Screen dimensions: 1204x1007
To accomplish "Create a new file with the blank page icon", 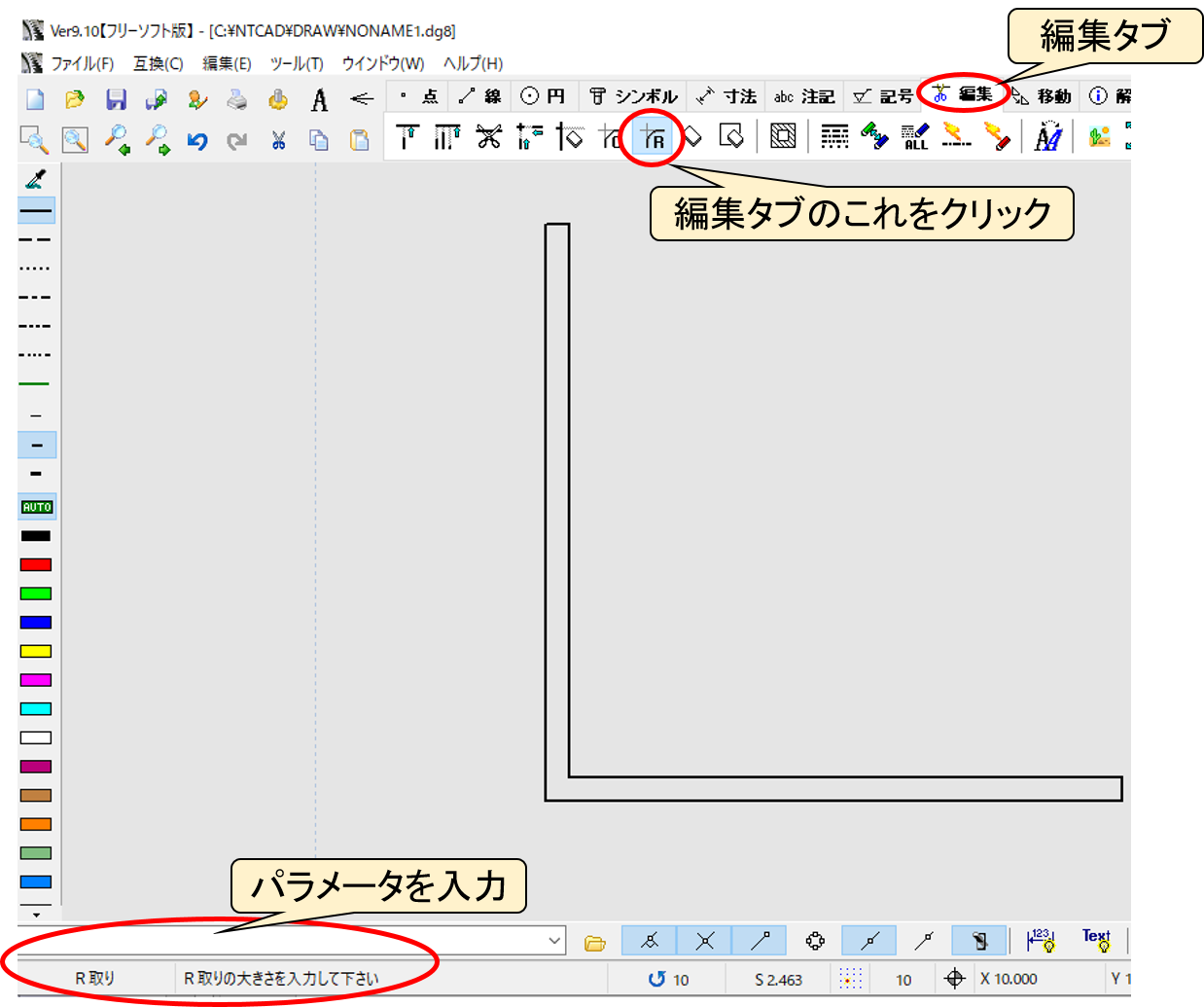I will pos(35,99).
